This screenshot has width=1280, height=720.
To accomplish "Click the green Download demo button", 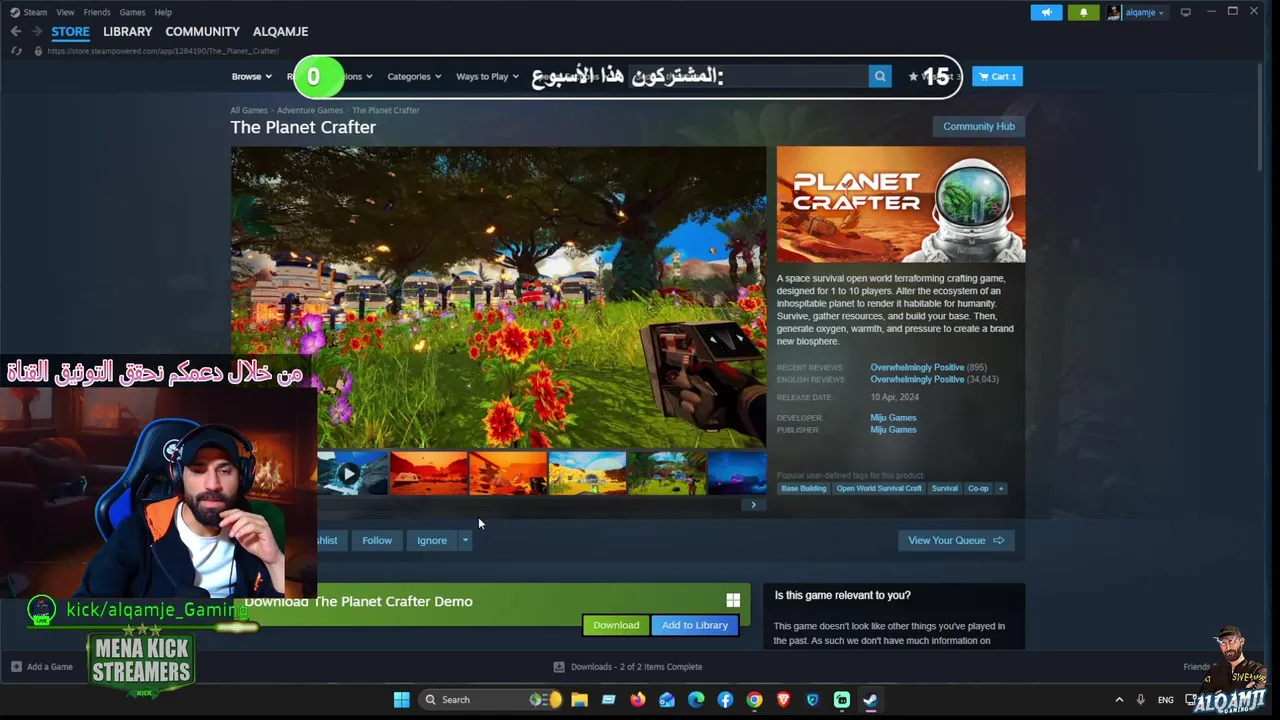I will (616, 625).
